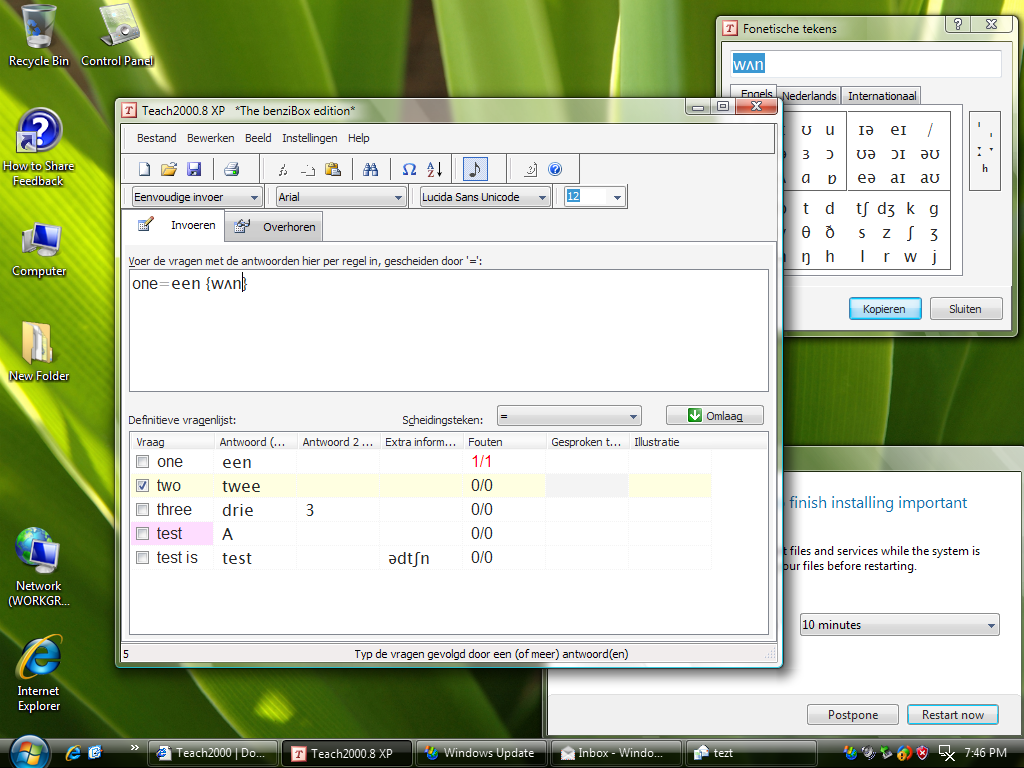Launch the Internet Explorer desktop icon

[x=39, y=673]
